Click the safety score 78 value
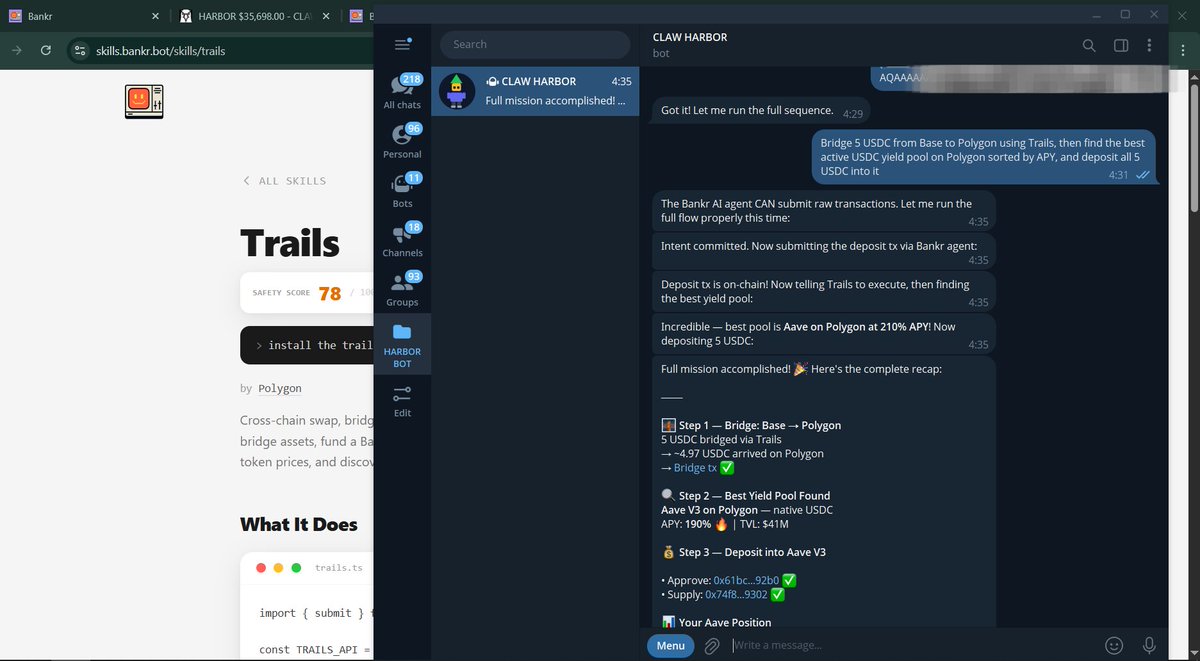1200x661 pixels. pyautogui.click(x=329, y=293)
